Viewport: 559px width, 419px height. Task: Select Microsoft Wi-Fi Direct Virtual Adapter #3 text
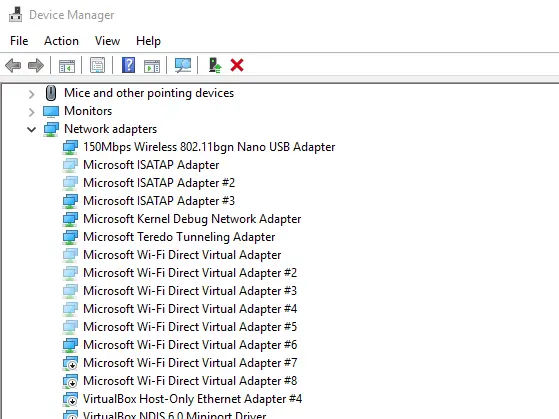pos(190,291)
